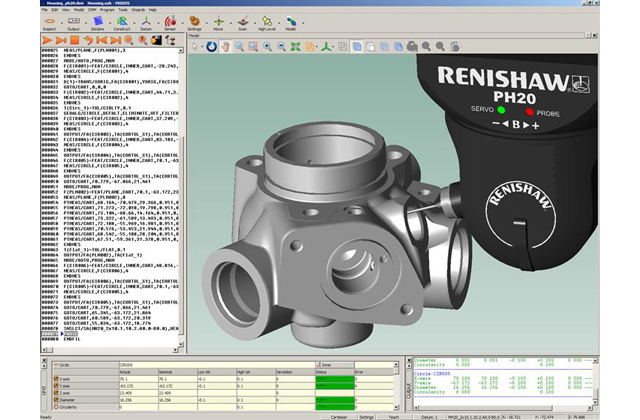Click the green coordinate axes icon
Viewport: 640px width, 420px height.
tap(325, 47)
